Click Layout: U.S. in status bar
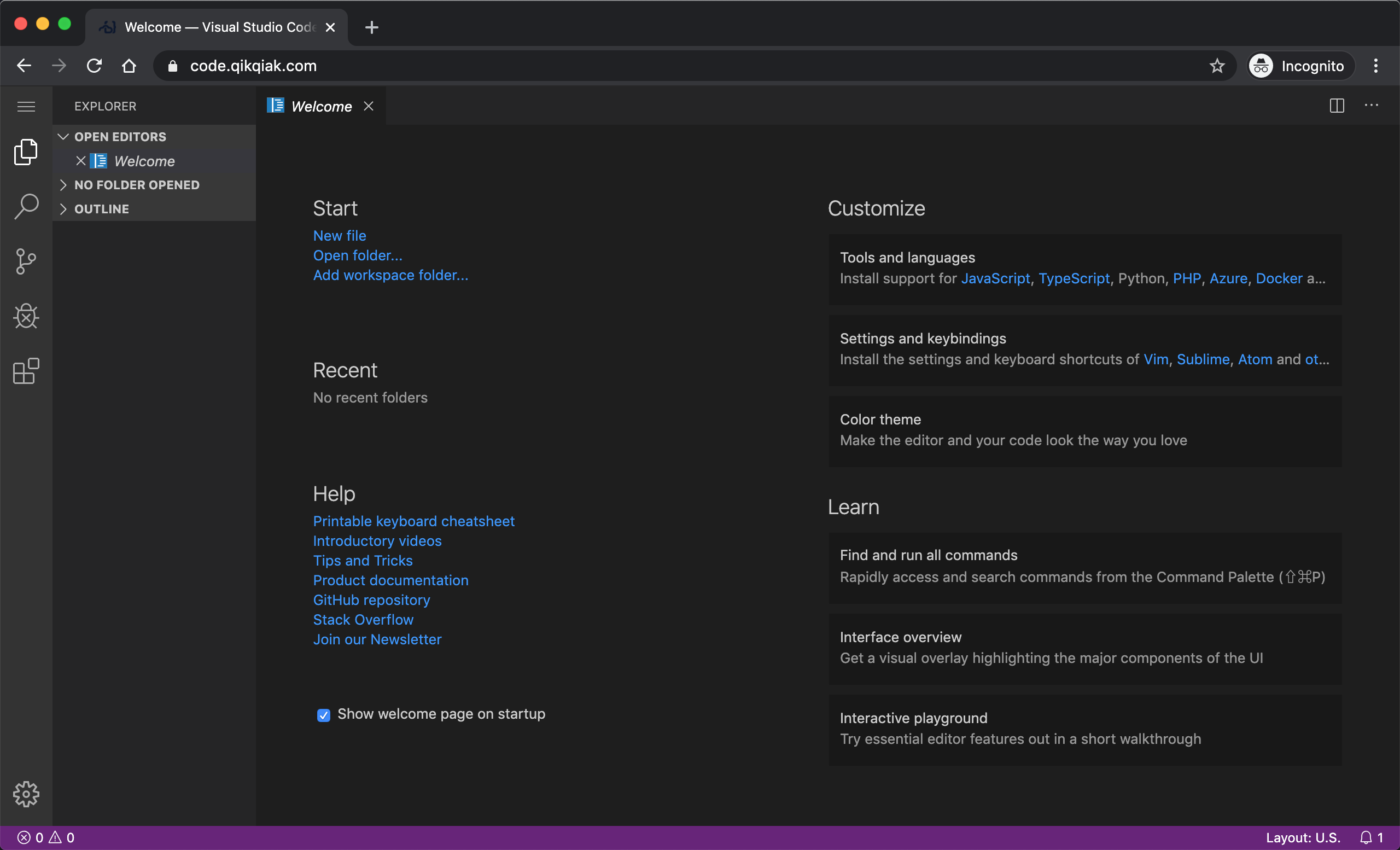 1302,837
